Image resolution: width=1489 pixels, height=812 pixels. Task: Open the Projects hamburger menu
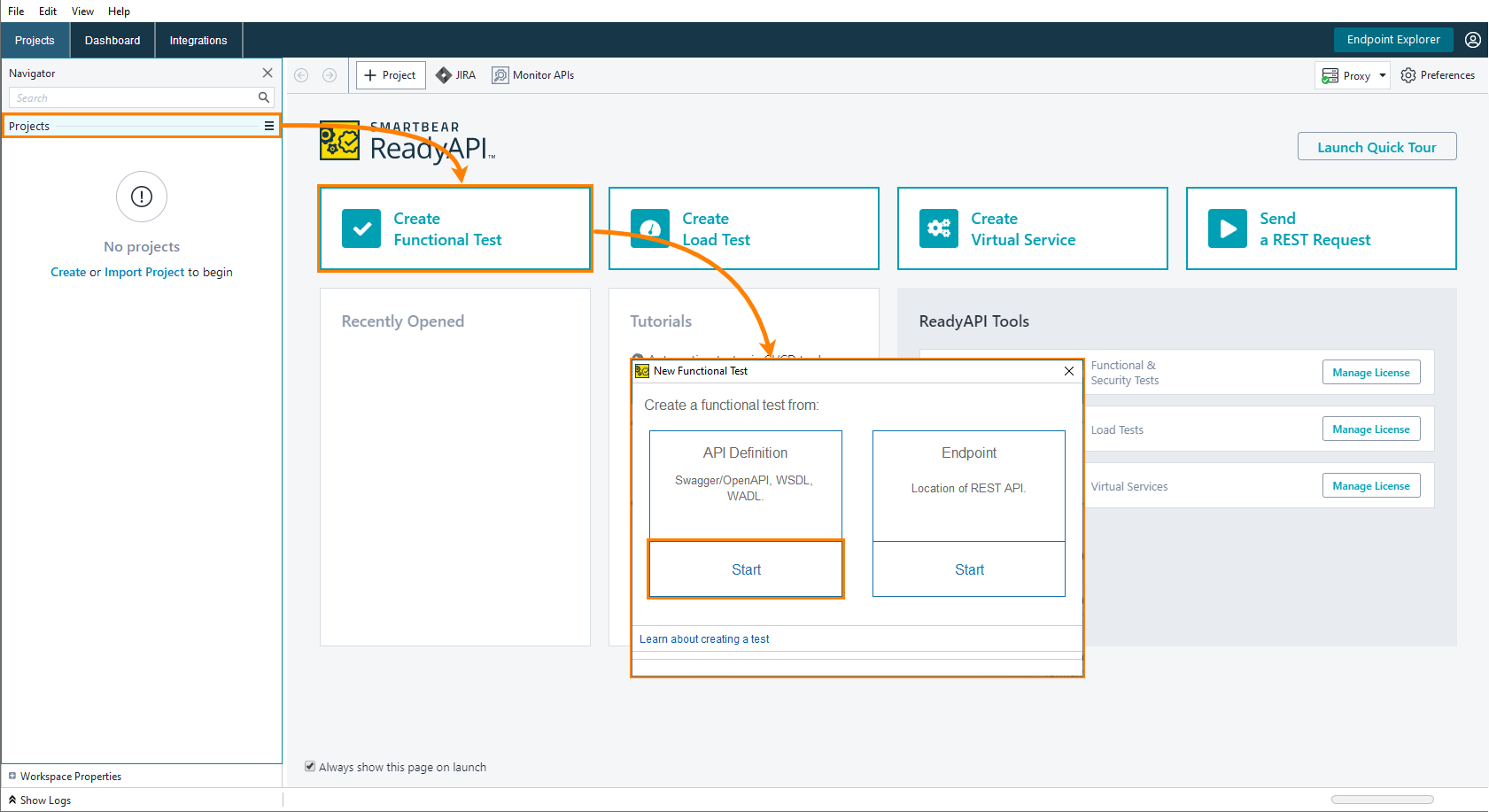pyautogui.click(x=269, y=126)
